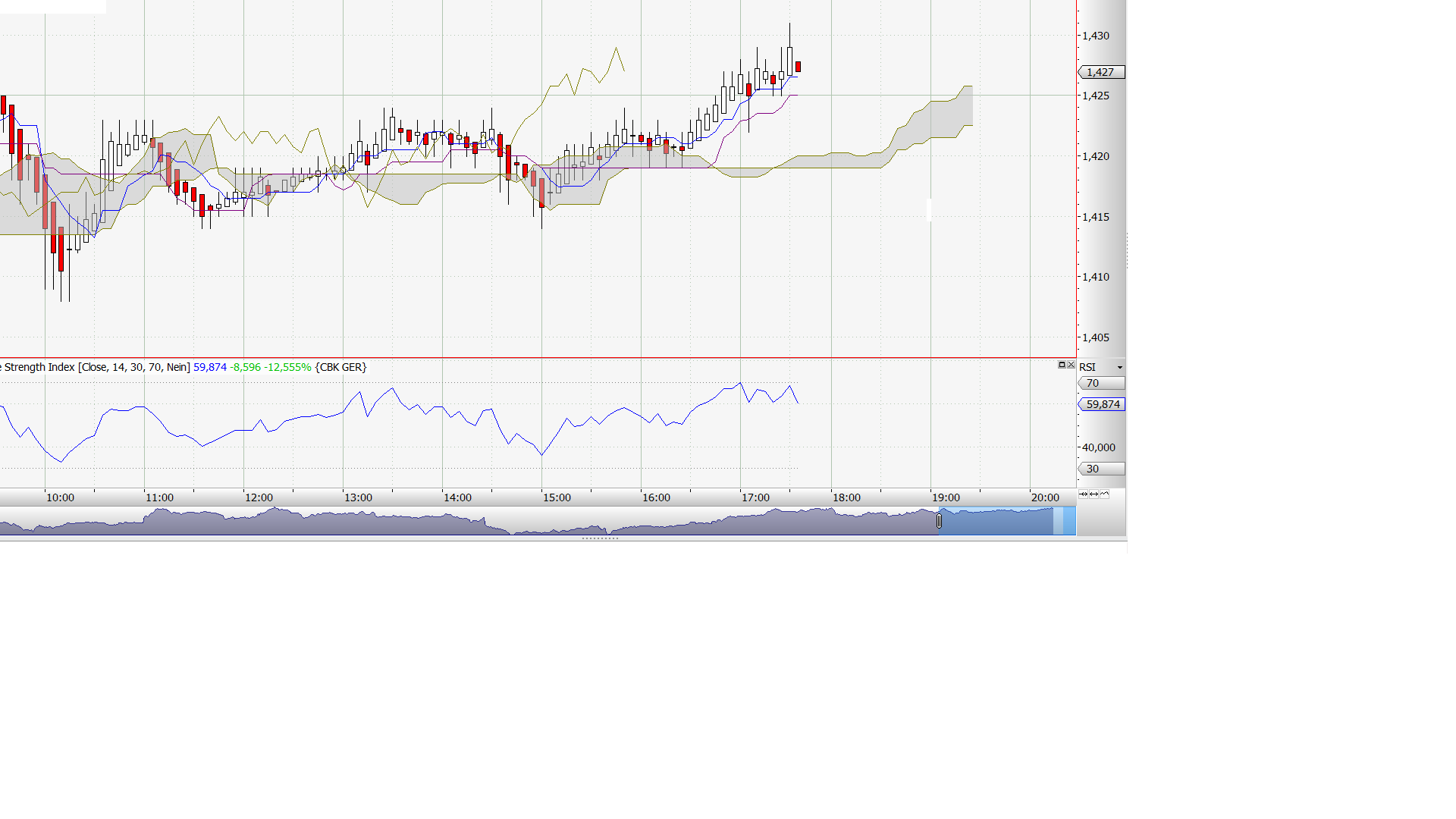1456x819 pixels.
Task: Click the green {CBK GER} symbol label
Action: [x=341, y=367]
